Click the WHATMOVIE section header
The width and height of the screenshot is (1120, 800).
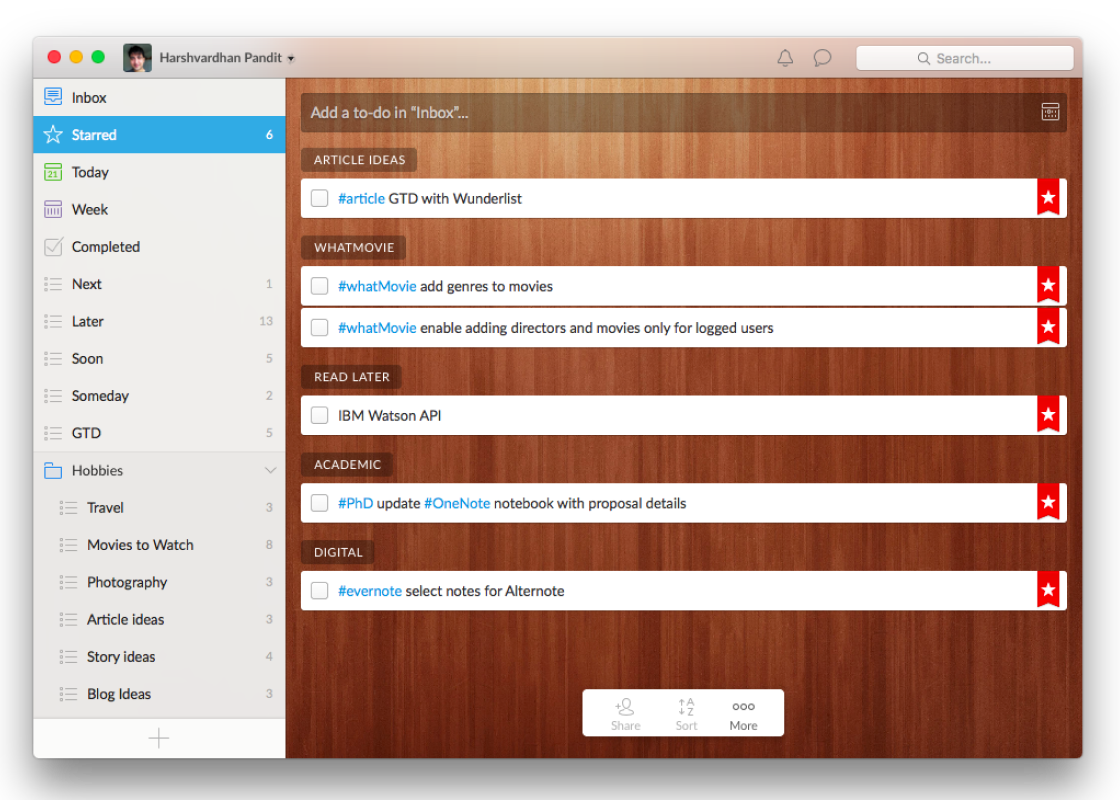point(354,248)
